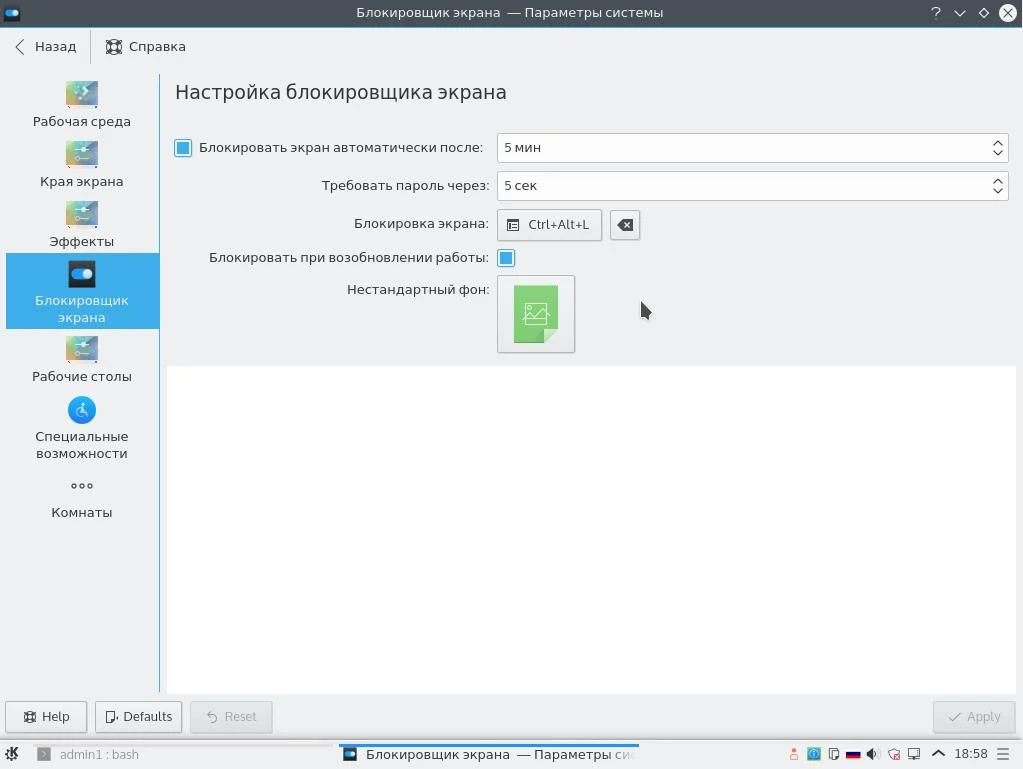1023x769 pixels.
Task: Expand hidden system tray icons arrow
Action: (x=938, y=754)
